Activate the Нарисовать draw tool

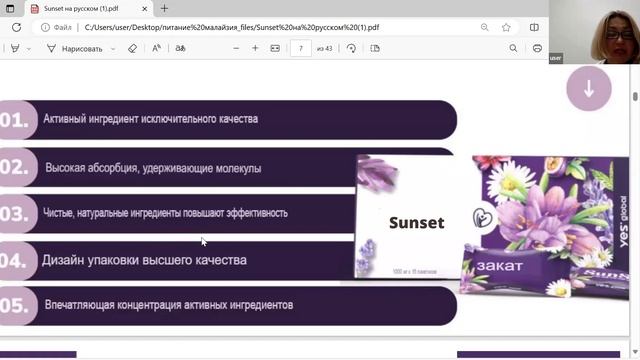tap(75, 49)
